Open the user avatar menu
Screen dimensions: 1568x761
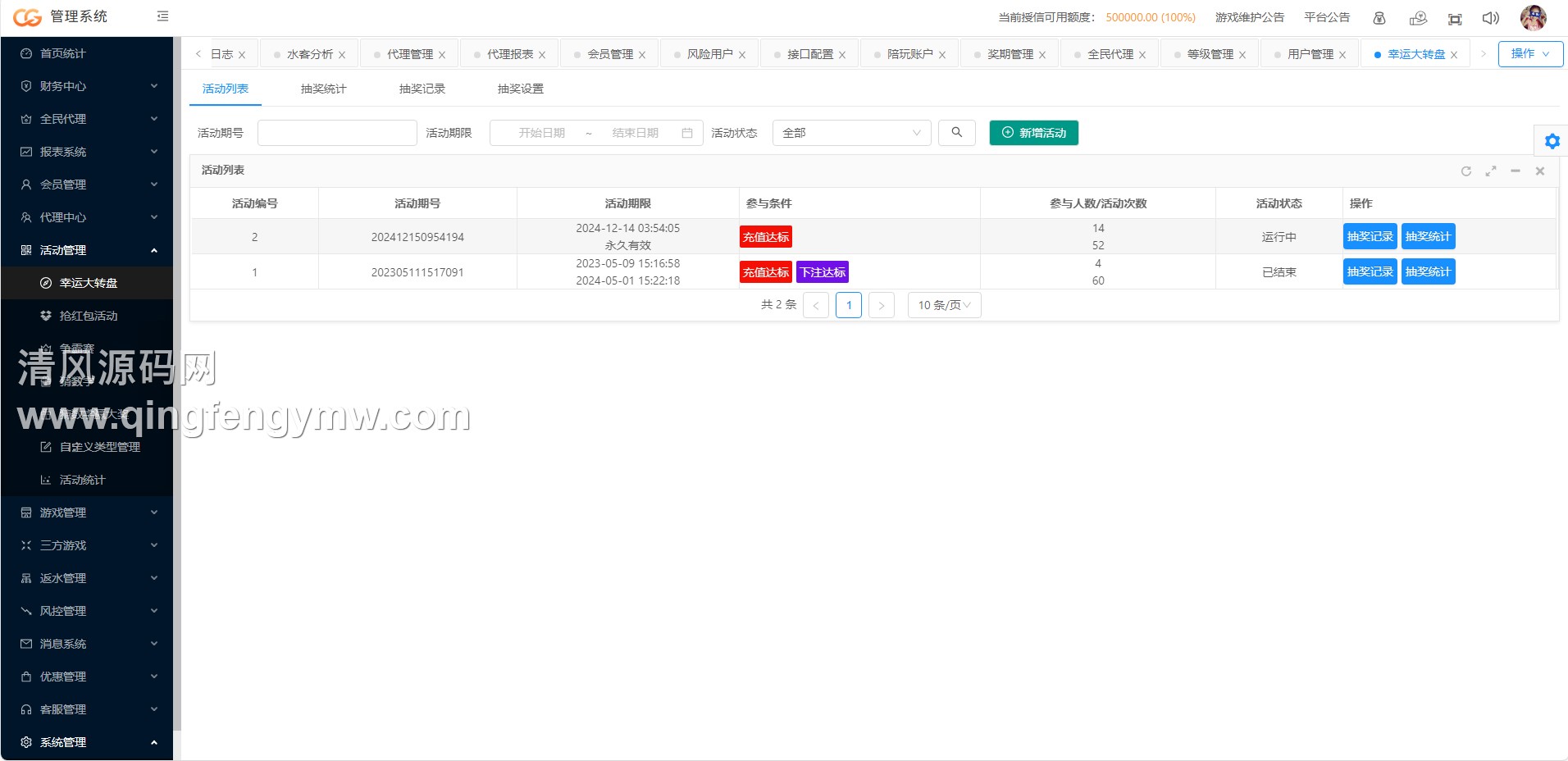(1532, 17)
